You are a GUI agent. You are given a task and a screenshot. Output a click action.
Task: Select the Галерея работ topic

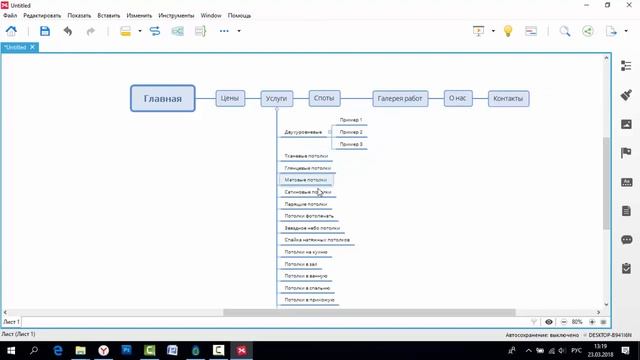400,98
